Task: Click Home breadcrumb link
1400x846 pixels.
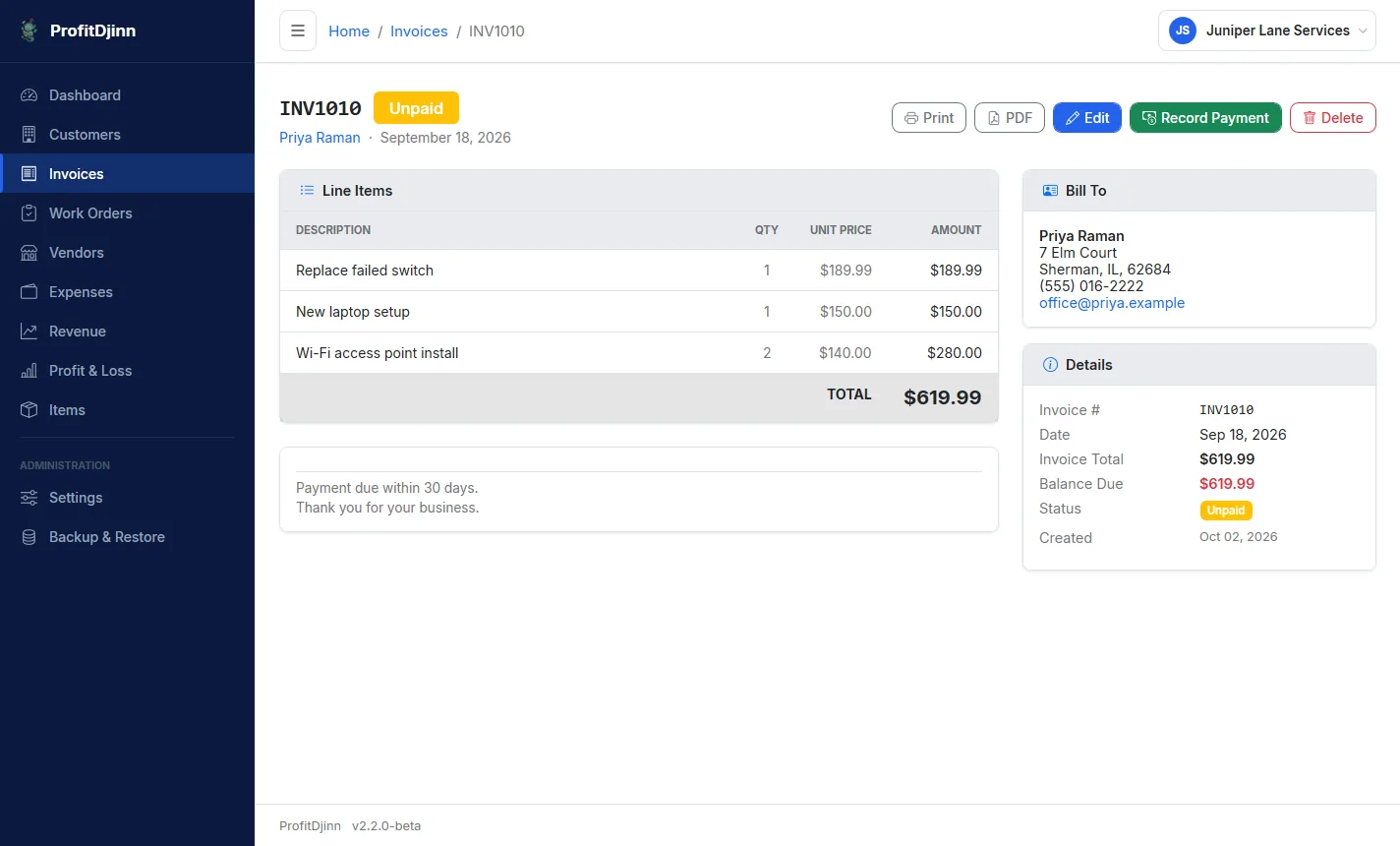Action: click(x=349, y=31)
